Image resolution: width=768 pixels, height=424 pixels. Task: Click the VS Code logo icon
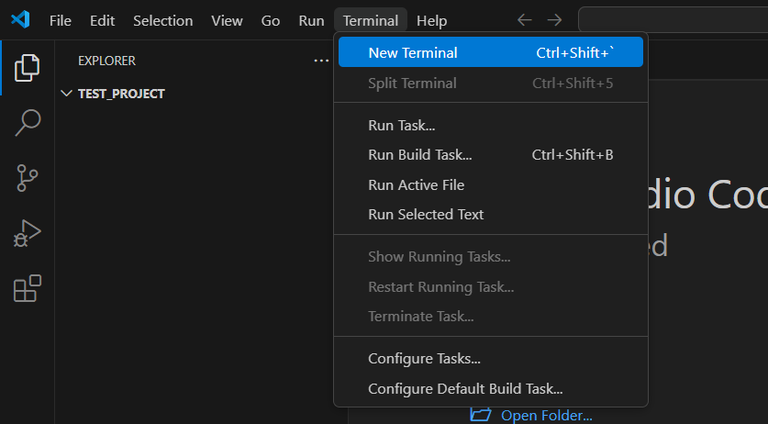pos(20,20)
